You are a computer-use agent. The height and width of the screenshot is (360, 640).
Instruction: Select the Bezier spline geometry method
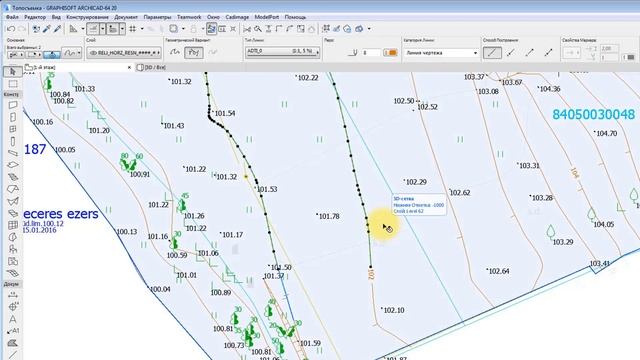194,52
